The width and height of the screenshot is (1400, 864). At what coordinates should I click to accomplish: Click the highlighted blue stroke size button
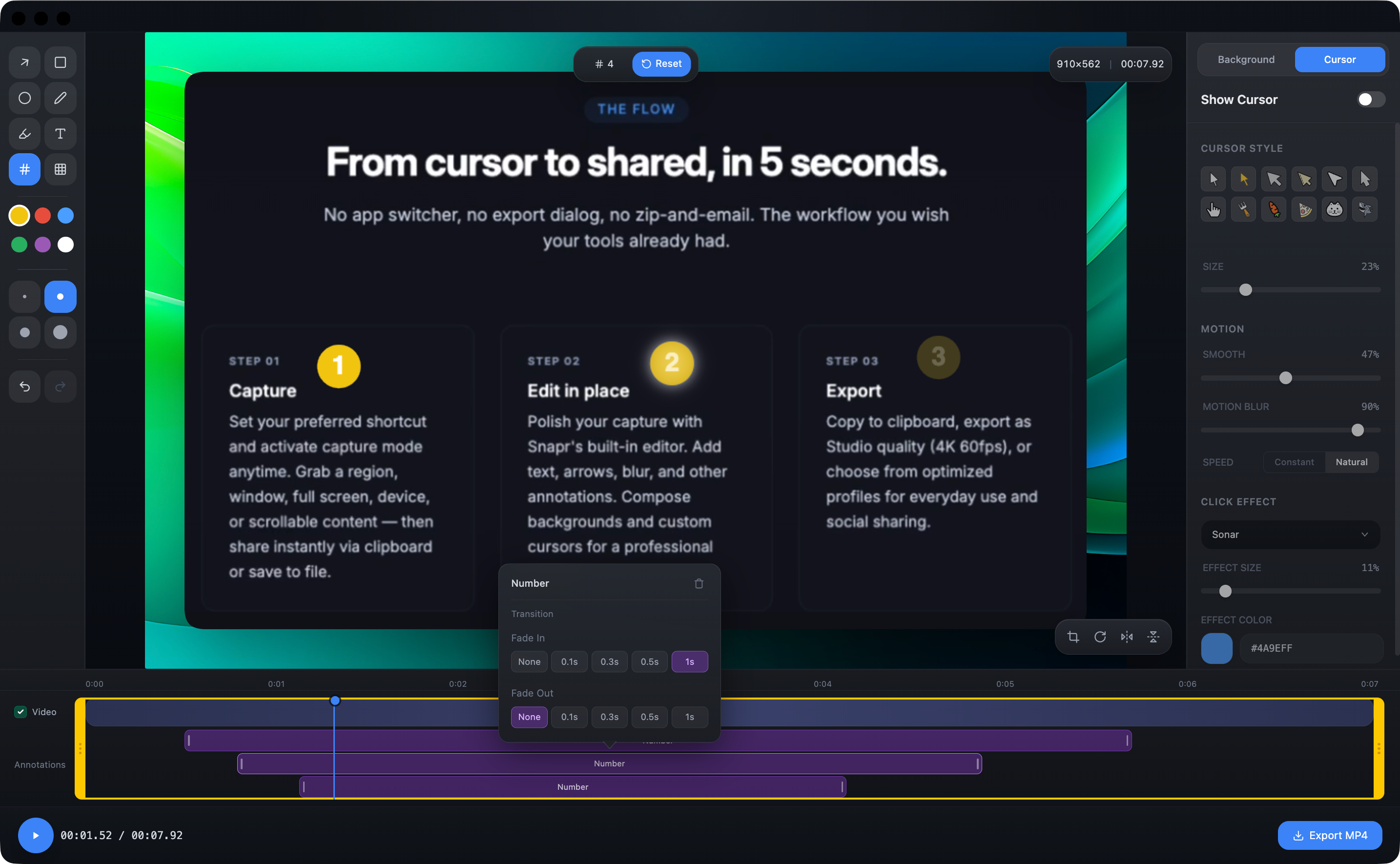[60, 297]
